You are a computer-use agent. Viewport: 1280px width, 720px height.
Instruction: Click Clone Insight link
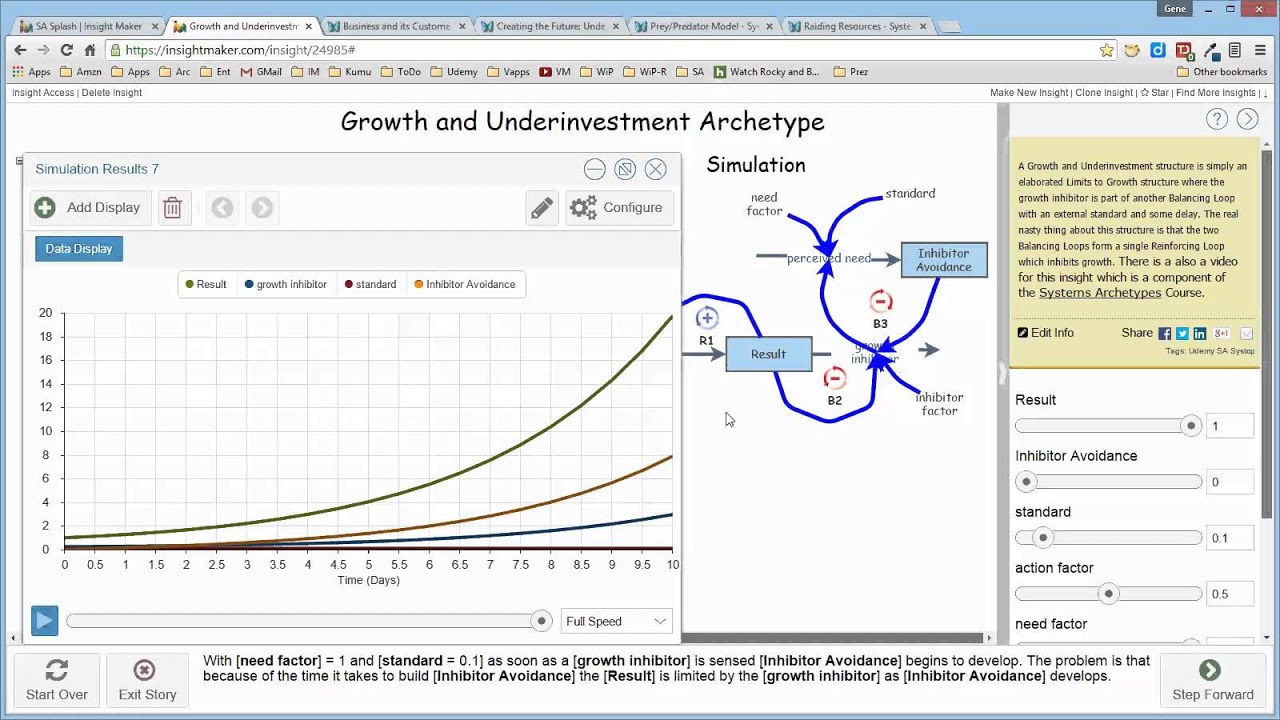tap(1104, 93)
